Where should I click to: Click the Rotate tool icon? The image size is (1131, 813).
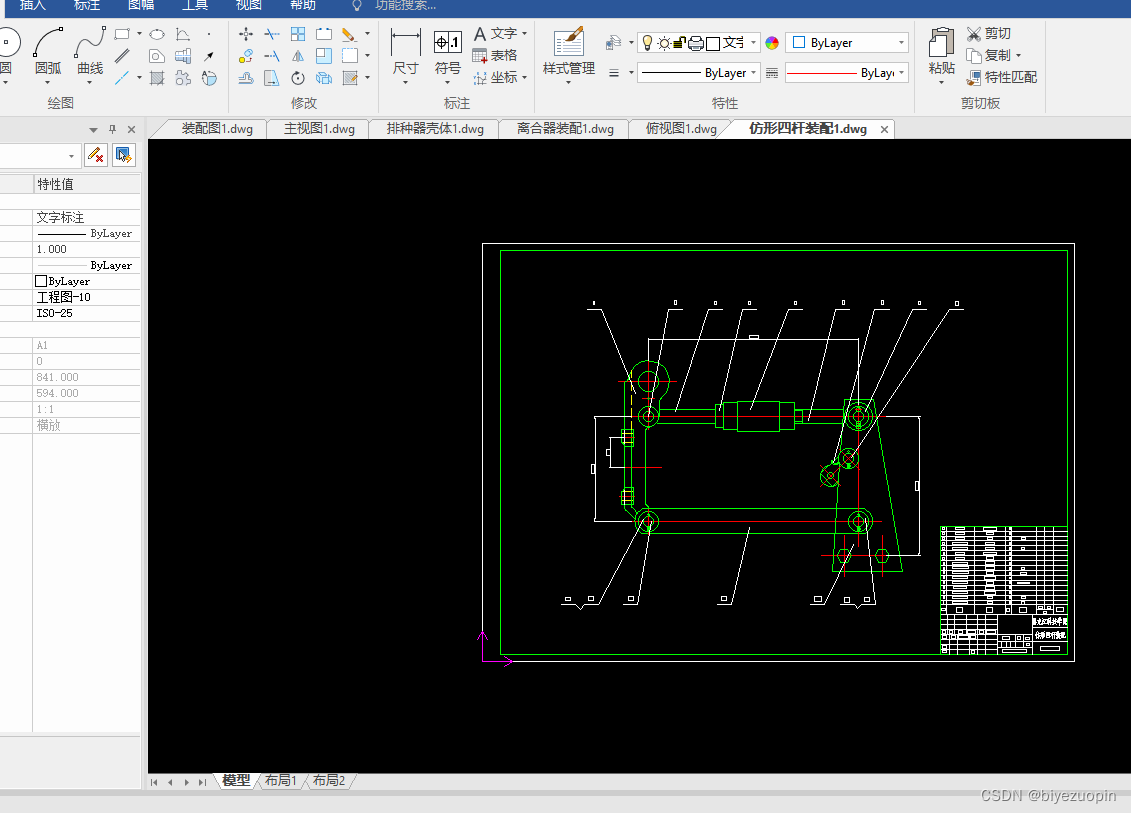point(298,78)
